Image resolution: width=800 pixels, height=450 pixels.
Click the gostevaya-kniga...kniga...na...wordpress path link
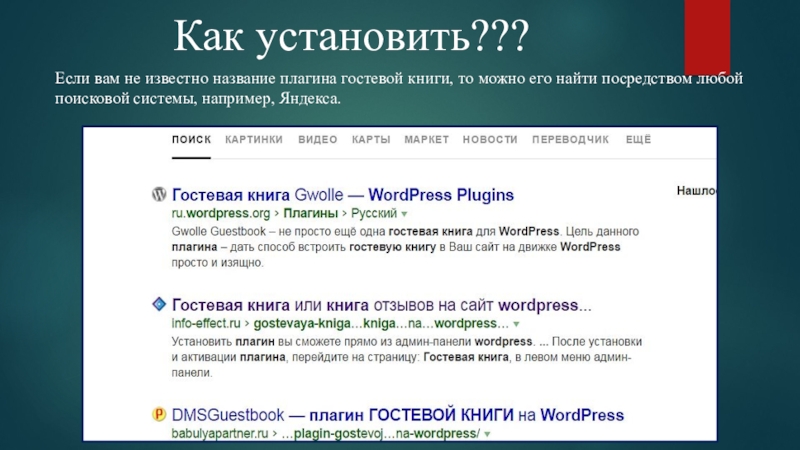coord(381,323)
